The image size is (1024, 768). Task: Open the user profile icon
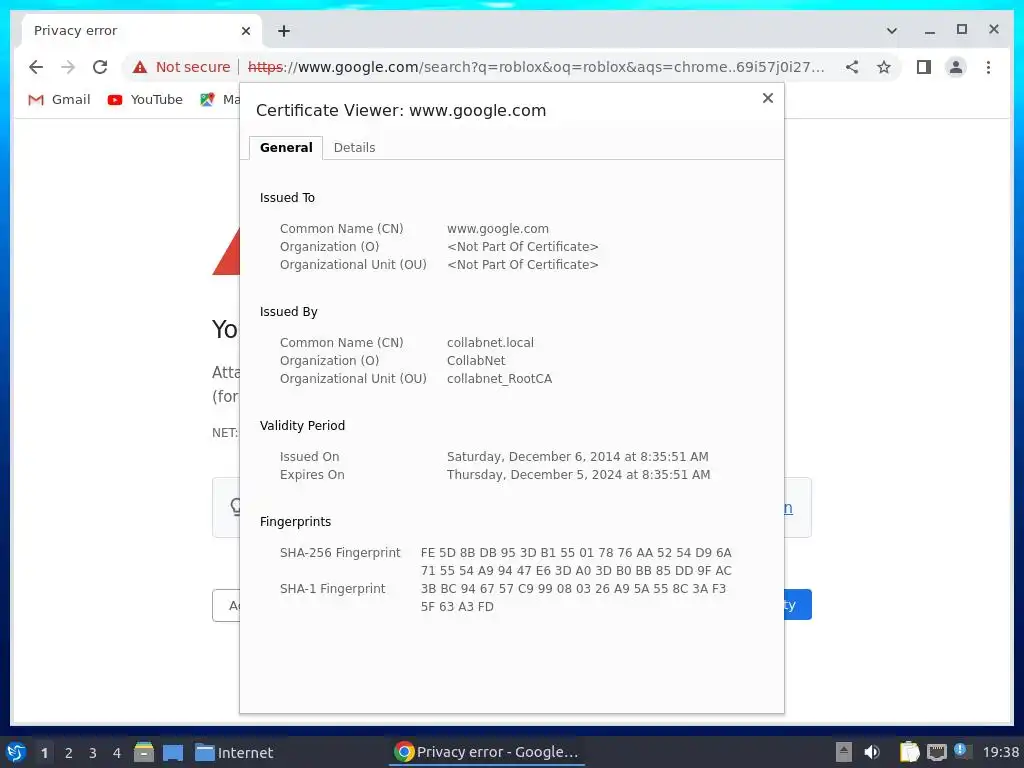point(955,67)
